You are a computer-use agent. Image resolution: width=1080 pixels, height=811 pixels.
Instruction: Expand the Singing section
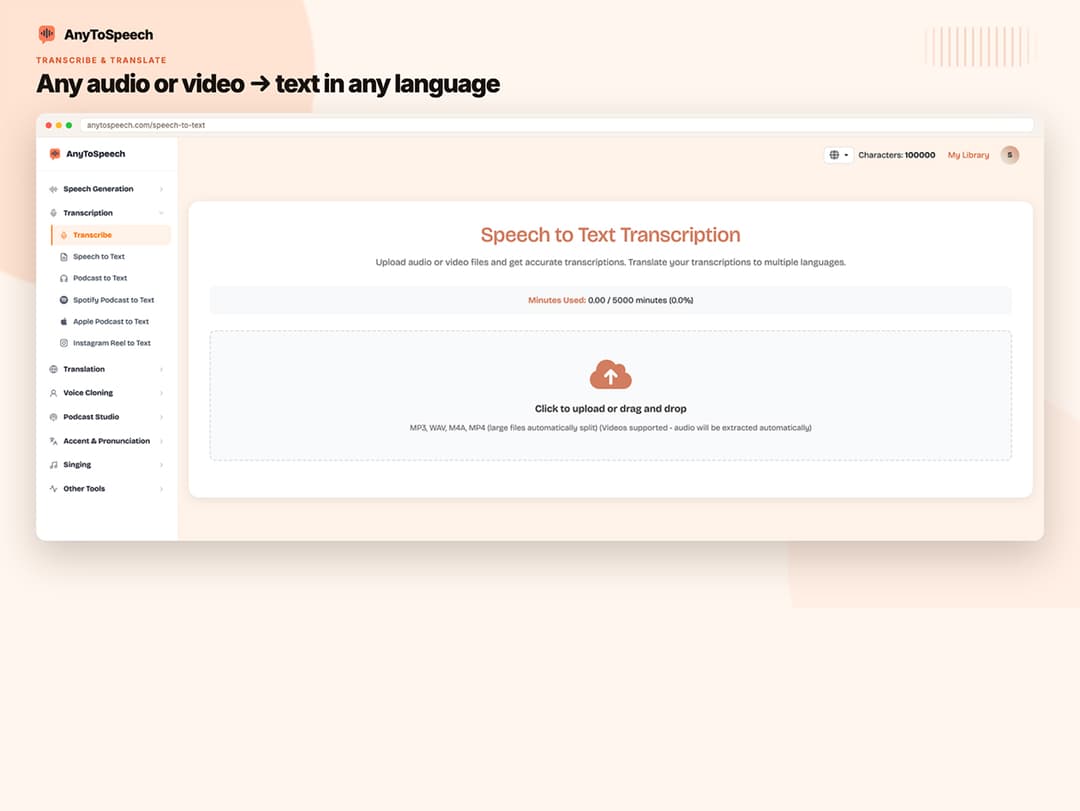[x=106, y=464]
